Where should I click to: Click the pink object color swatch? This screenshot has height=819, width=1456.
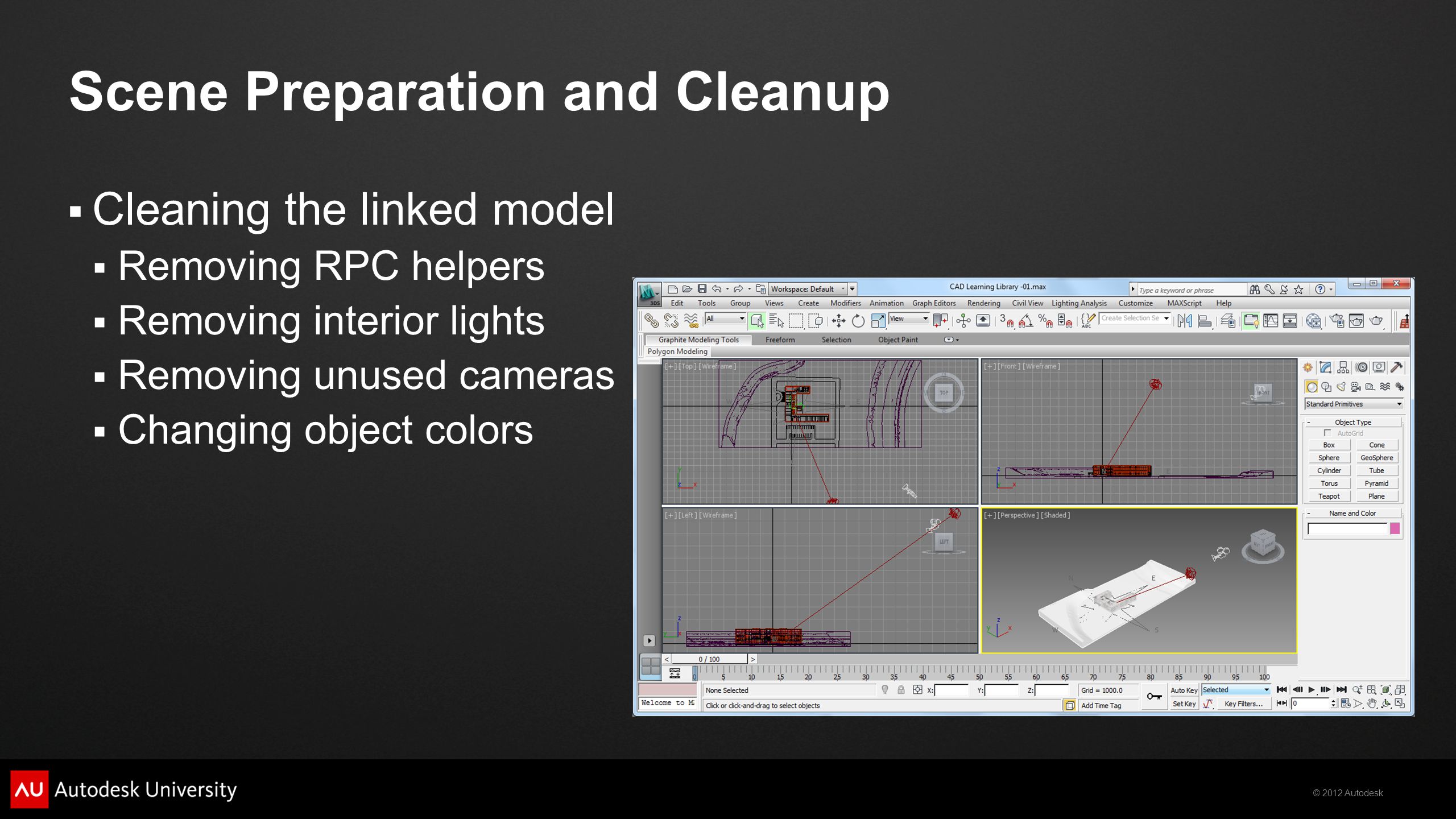tap(1395, 528)
